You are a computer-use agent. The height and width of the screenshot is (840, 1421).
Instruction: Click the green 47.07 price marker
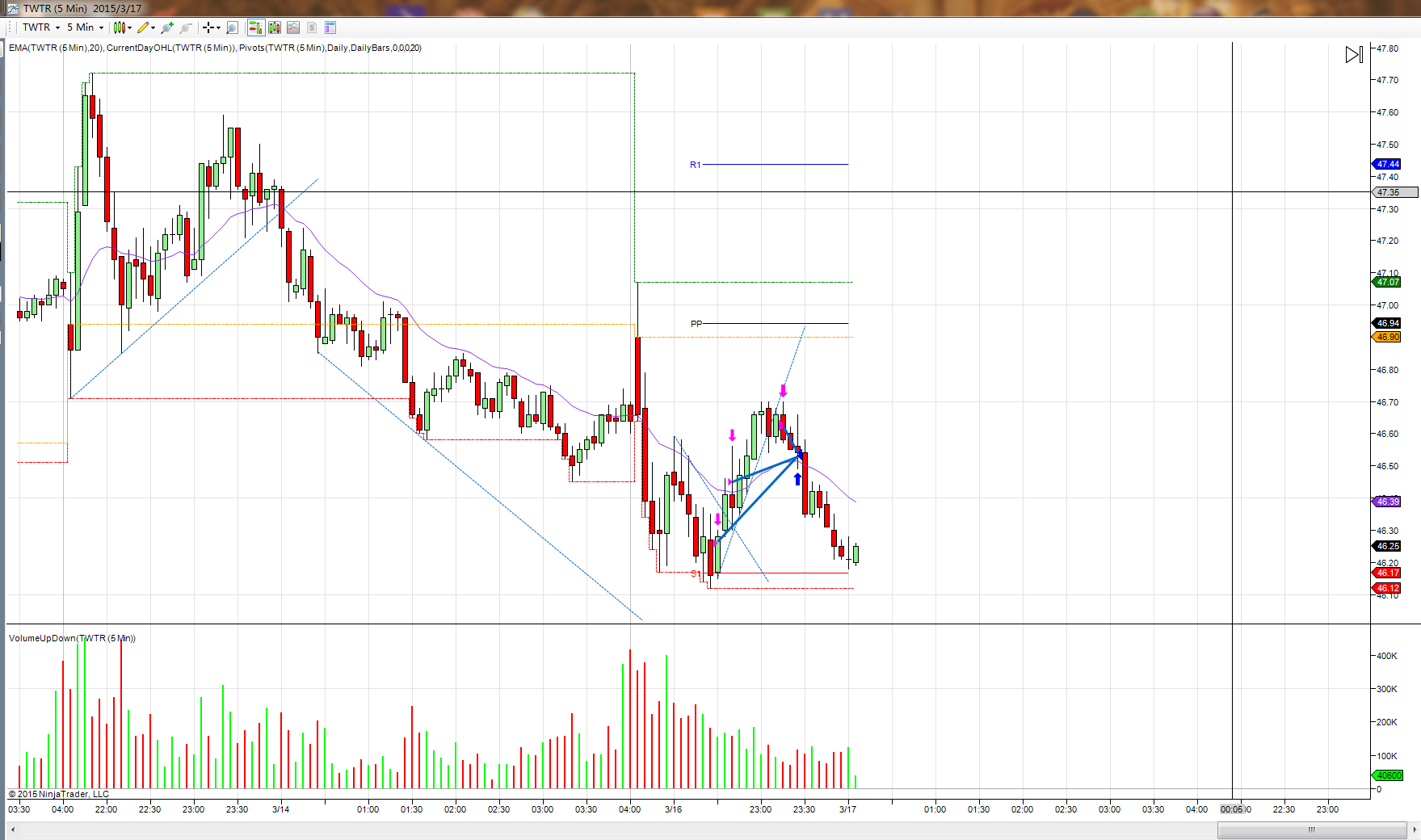[1388, 282]
